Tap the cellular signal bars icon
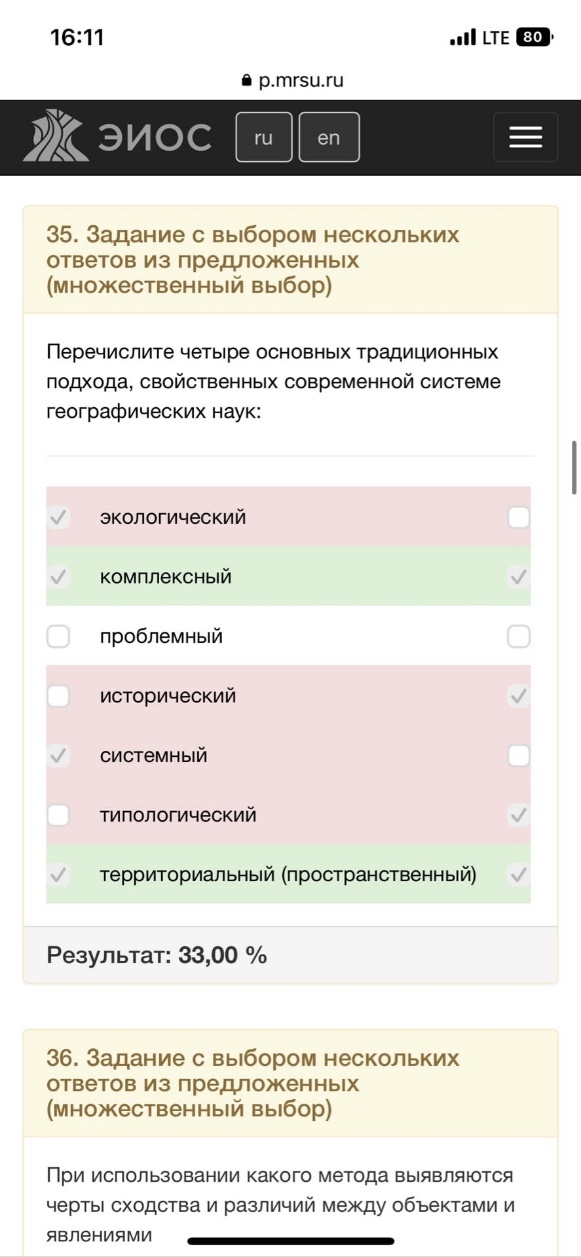The width and height of the screenshot is (581, 1257). [x=462, y=38]
